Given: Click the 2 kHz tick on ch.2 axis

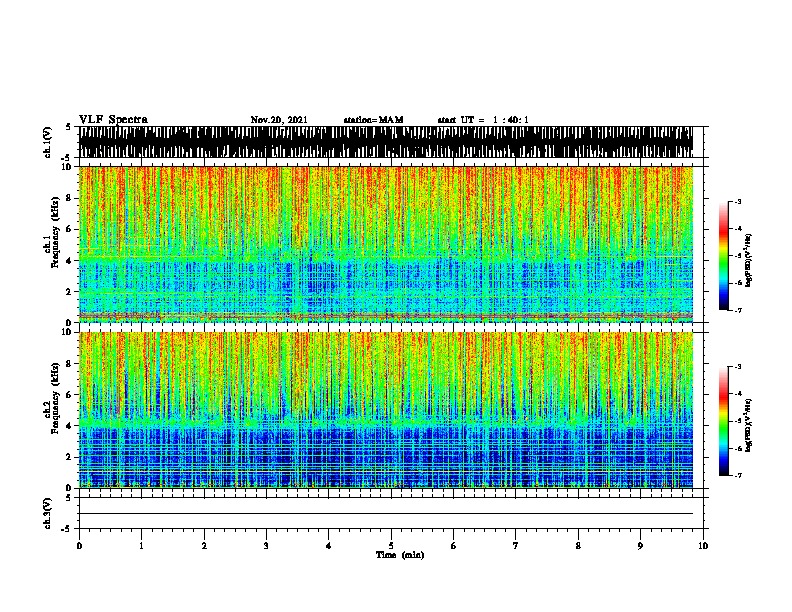Looking at the screenshot, I should tap(71, 457).
